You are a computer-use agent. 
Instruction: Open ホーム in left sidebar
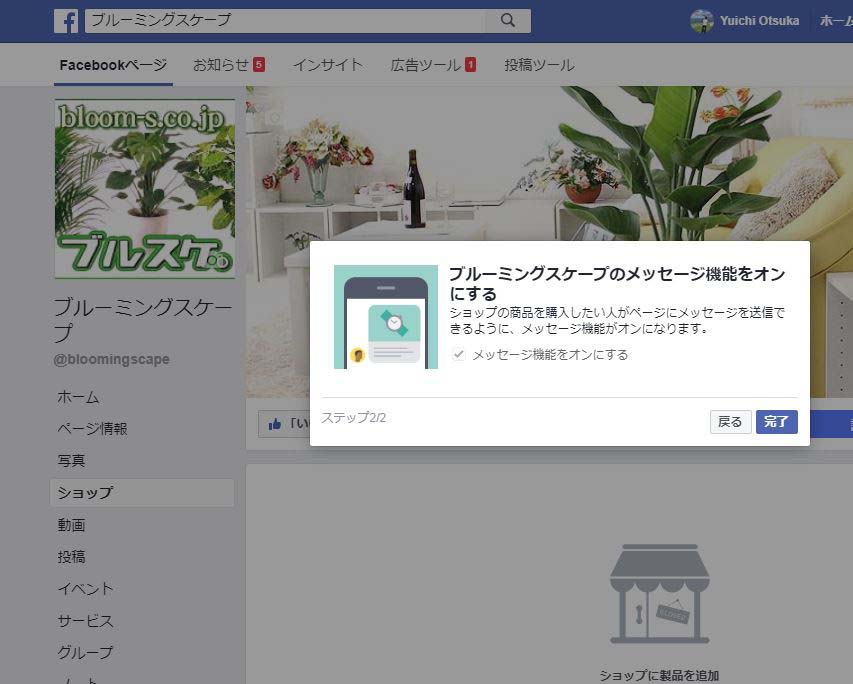[x=78, y=397]
